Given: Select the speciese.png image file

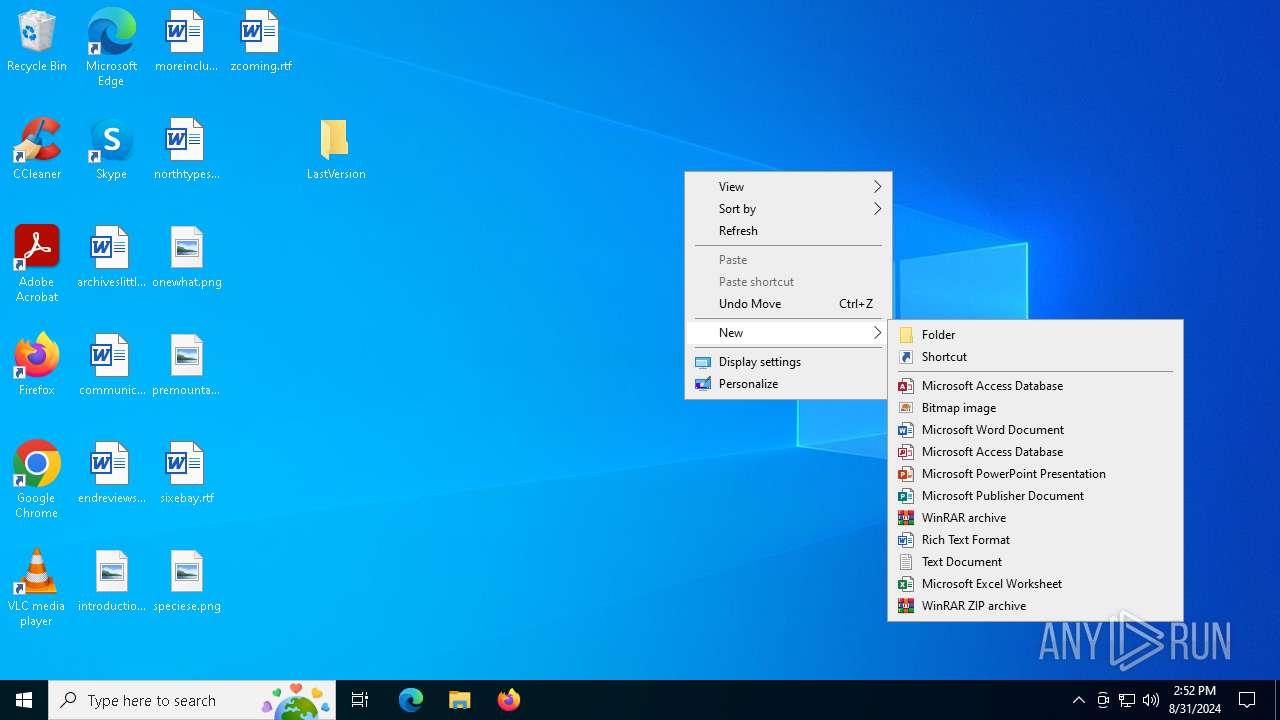Looking at the screenshot, I should pos(186,582).
